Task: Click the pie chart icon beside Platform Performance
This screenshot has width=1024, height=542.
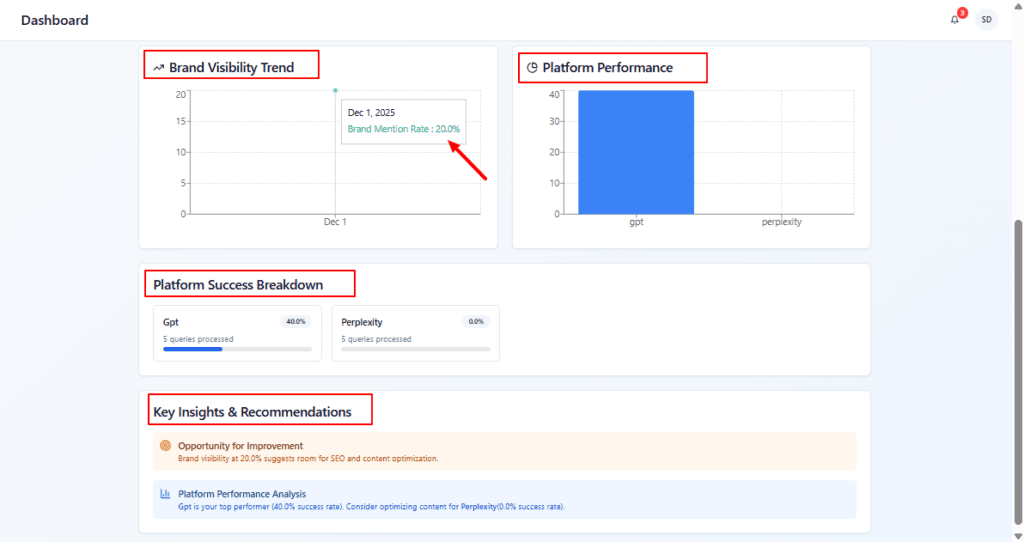Action: point(532,68)
